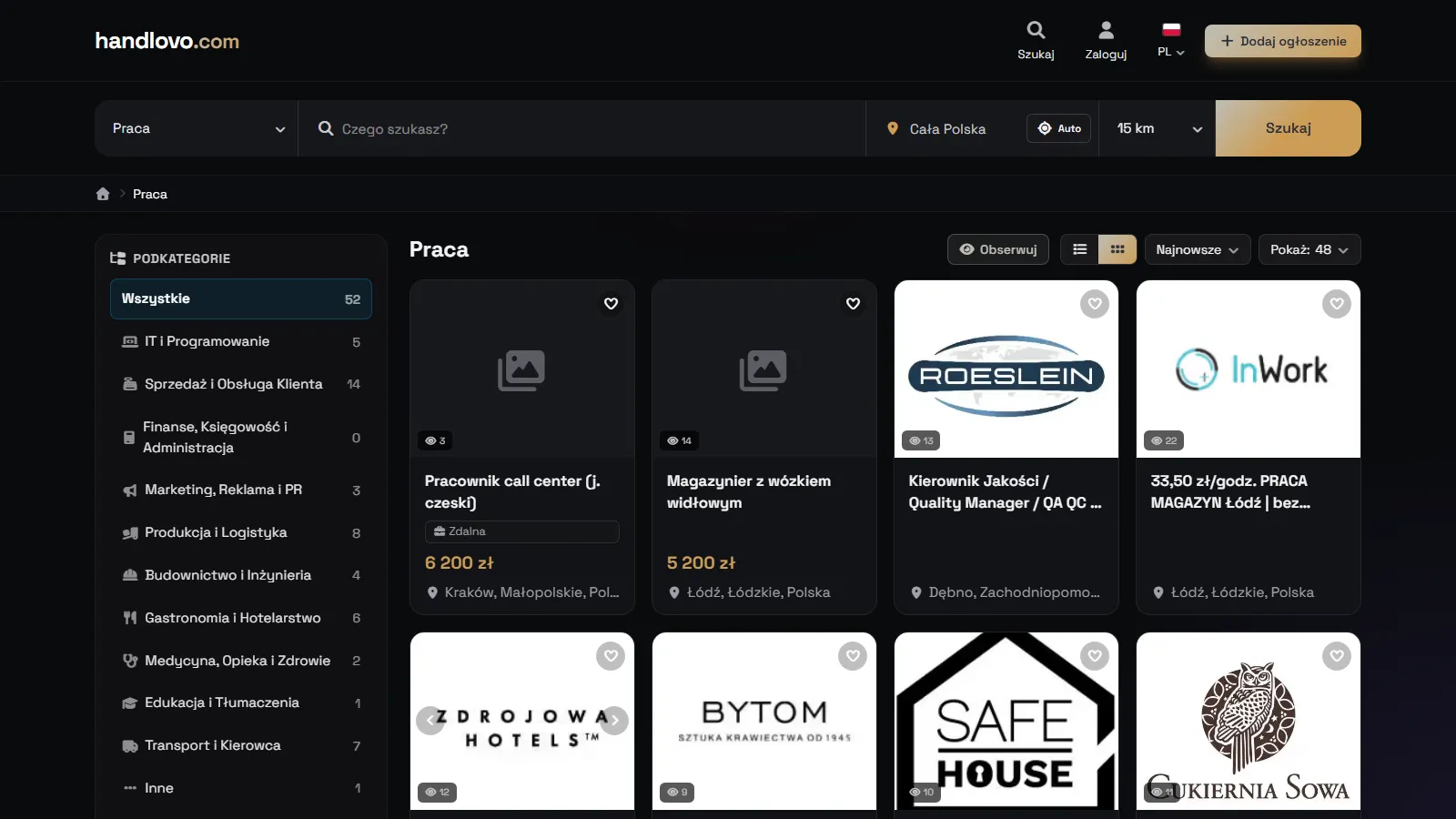The height and width of the screenshot is (819, 1456).
Task: Open the Najnowsze sort dropdown
Action: point(1197,249)
